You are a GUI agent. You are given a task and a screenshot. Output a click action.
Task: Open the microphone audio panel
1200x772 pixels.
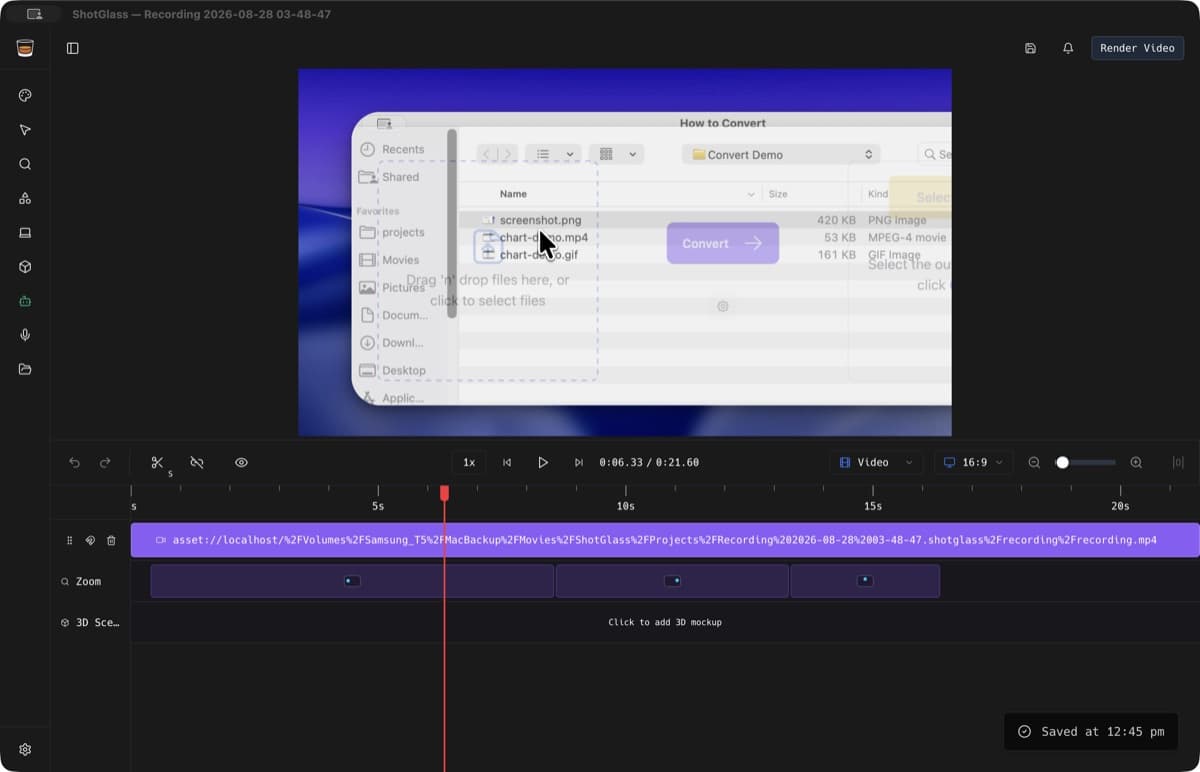tap(25, 335)
